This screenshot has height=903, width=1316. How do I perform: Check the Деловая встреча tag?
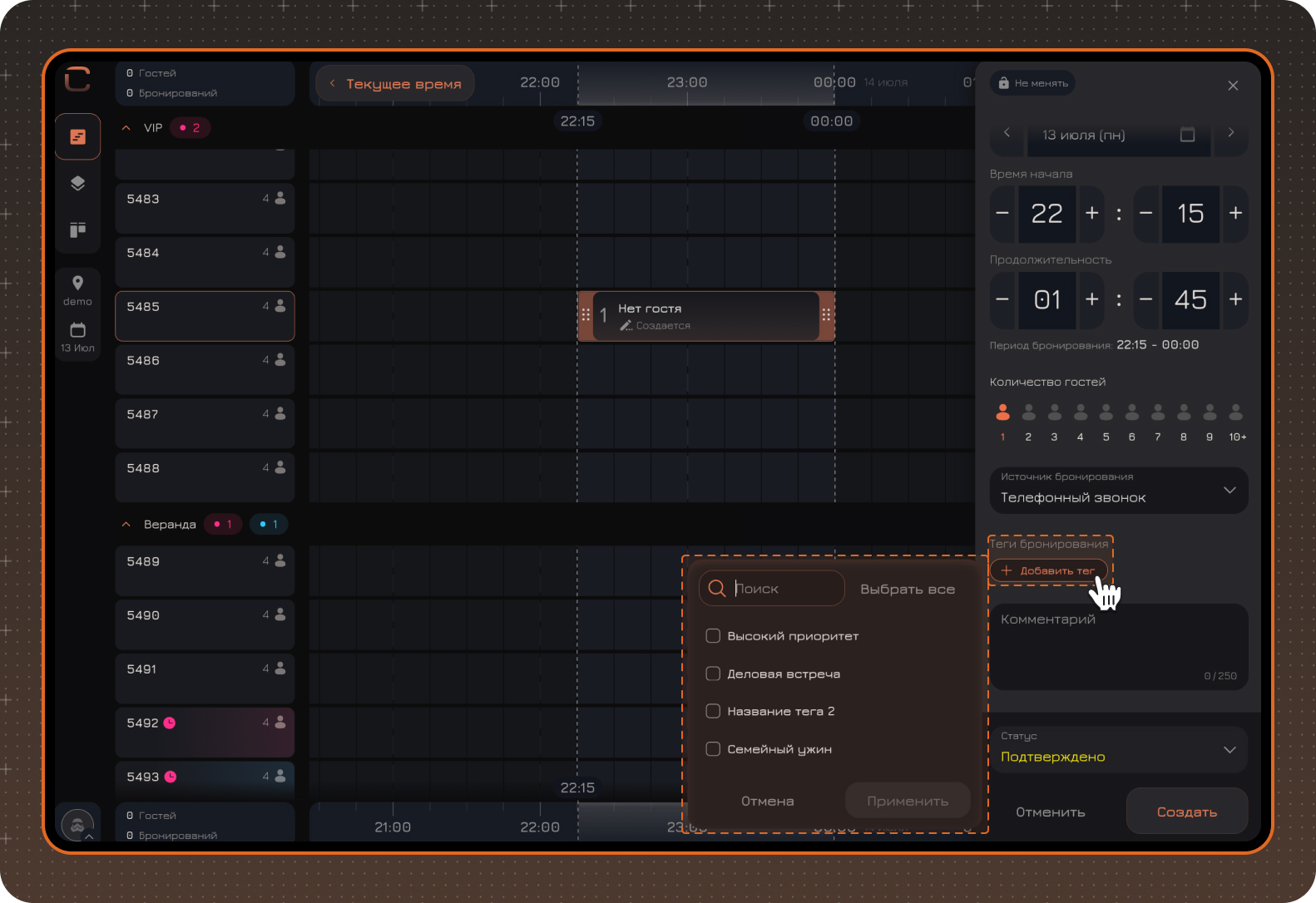pyautogui.click(x=713, y=674)
